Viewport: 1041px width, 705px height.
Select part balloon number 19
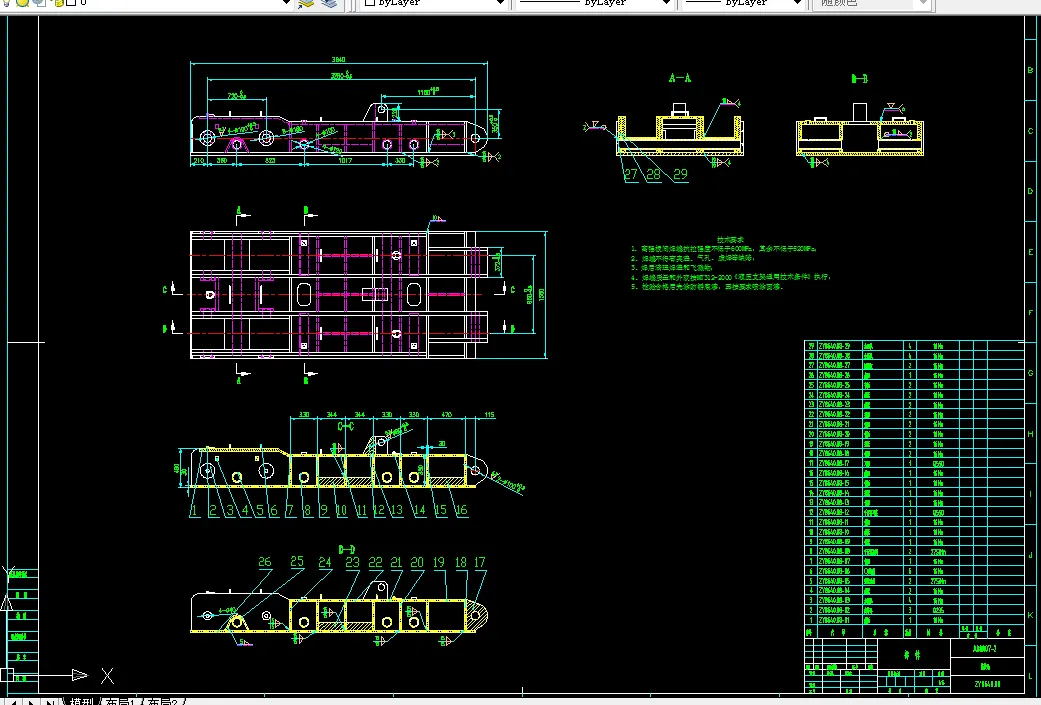[439, 563]
